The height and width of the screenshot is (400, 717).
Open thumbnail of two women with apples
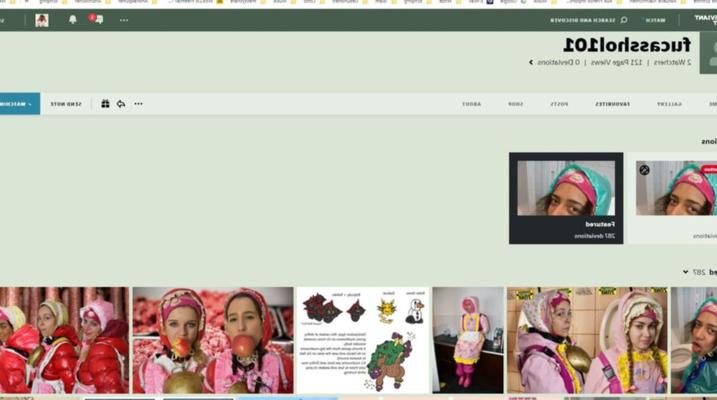pyautogui.click(x=213, y=340)
